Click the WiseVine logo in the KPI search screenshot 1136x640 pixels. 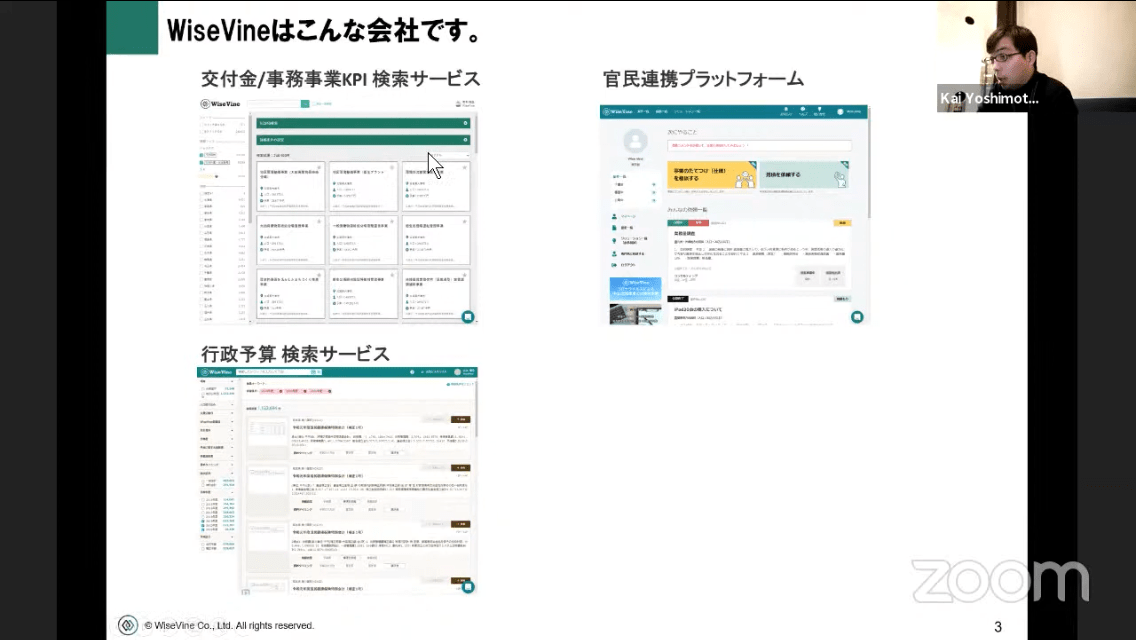[220, 104]
